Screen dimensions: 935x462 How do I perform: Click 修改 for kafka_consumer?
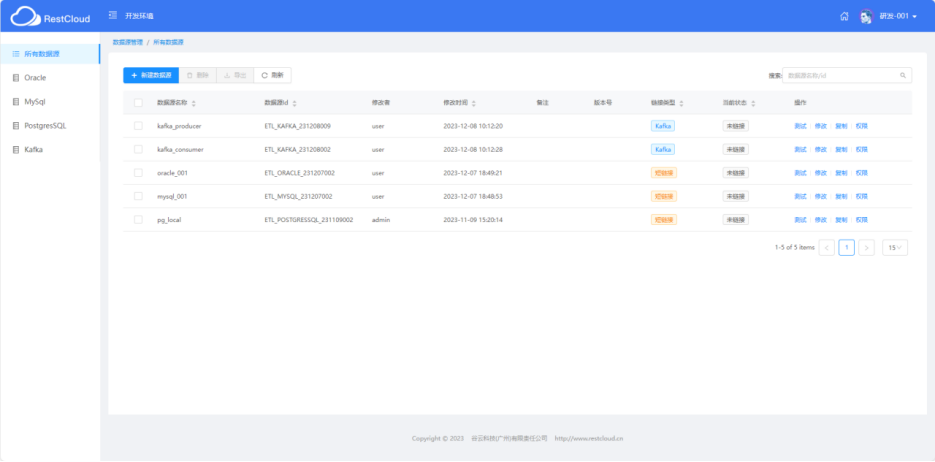(821, 149)
